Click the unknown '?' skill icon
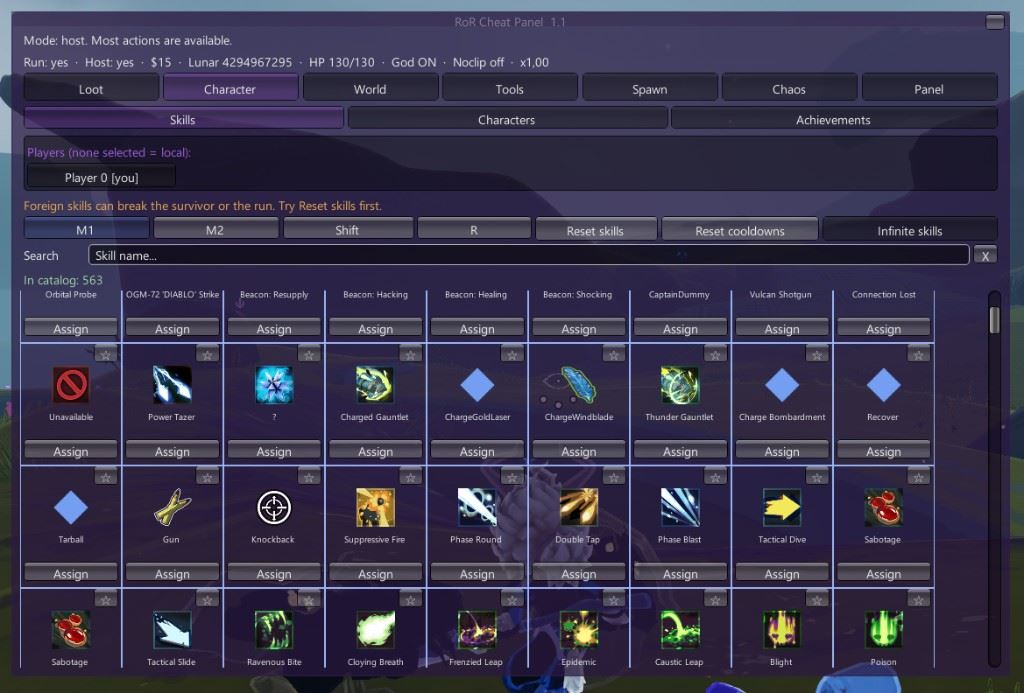 tap(274, 384)
